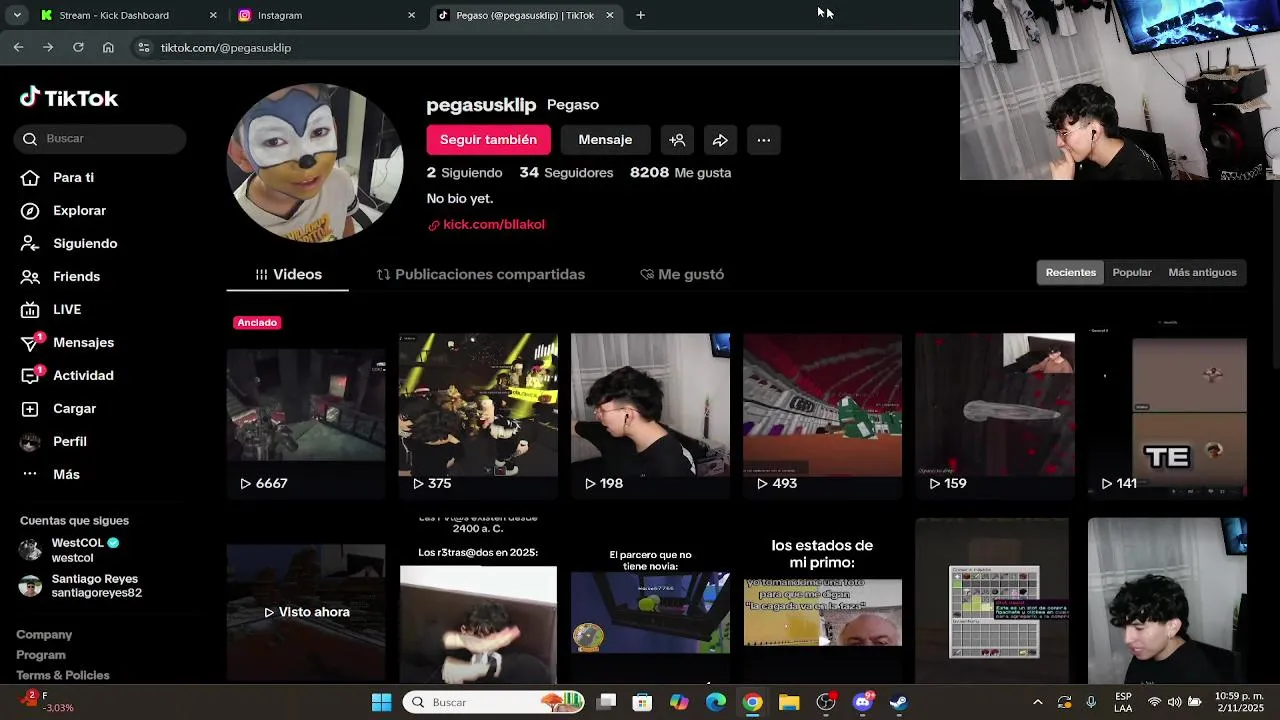The width and height of the screenshot is (1280, 720).
Task: Open the three-dots profile menu
Action: pos(764,140)
